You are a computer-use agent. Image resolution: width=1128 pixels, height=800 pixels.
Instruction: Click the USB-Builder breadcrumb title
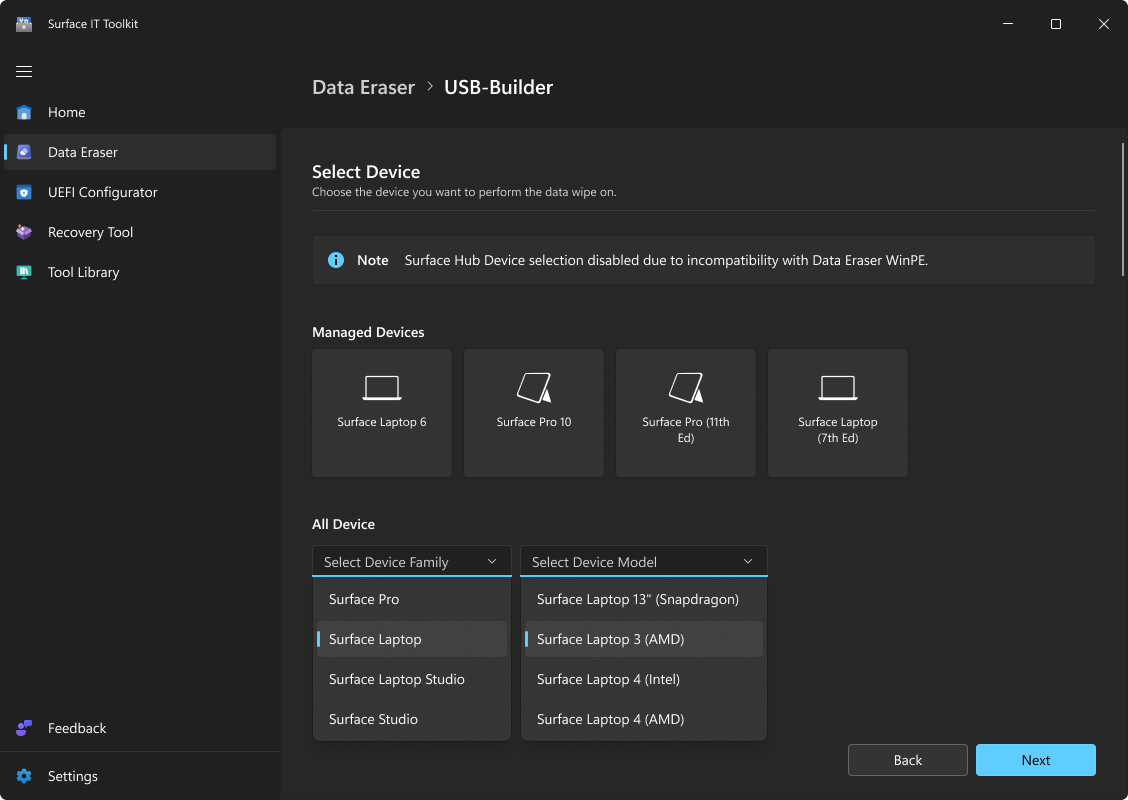point(499,87)
